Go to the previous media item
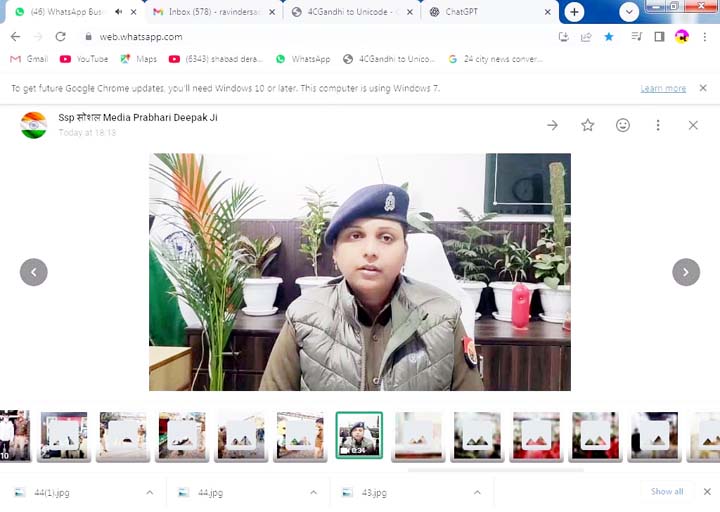The height and width of the screenshot is (512, 720). tap(34, 272)
